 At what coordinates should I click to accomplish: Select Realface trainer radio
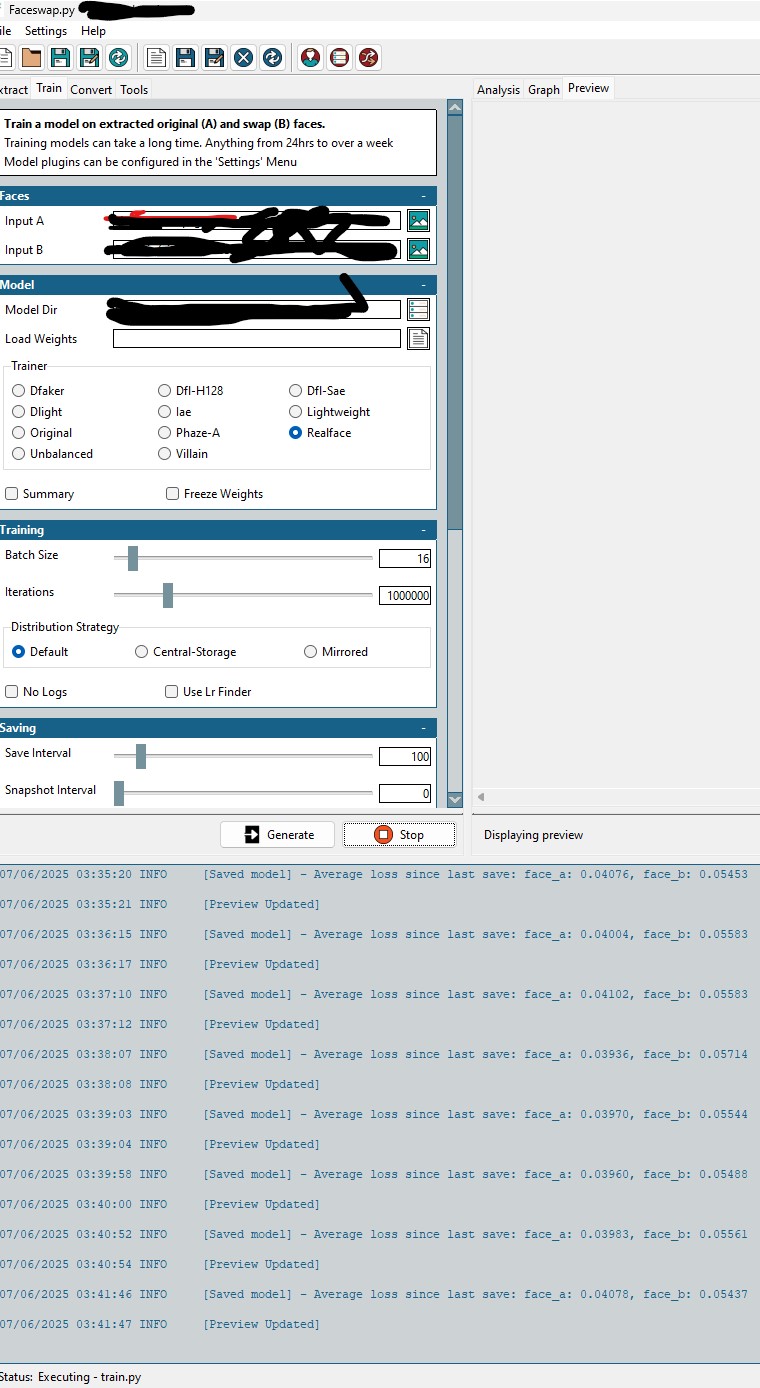pyautogui.click(x=320, y=433)
